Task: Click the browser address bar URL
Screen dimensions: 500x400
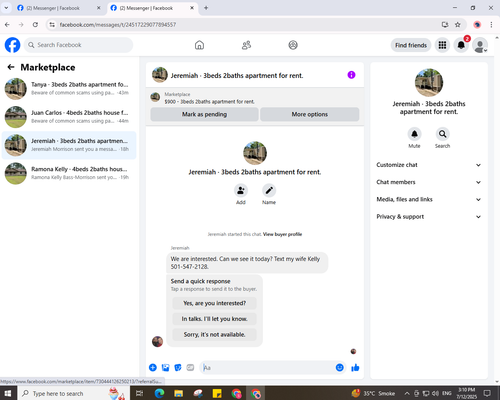Action: (x=118, y=25)
